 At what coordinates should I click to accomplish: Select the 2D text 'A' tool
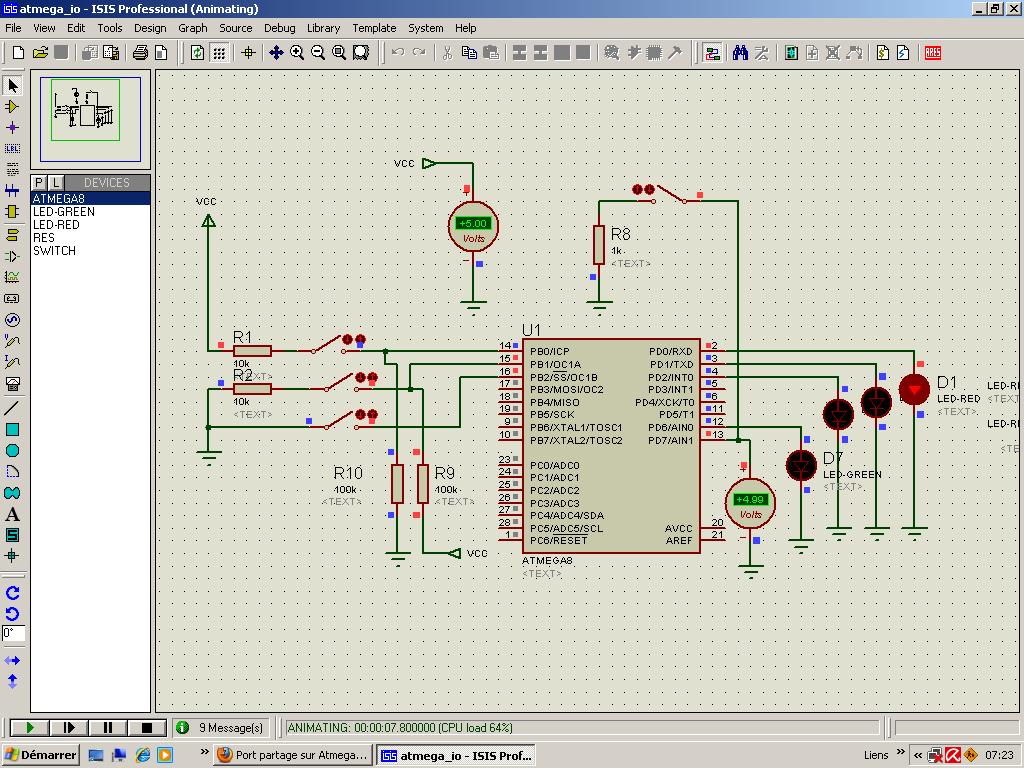click(12, 514)
